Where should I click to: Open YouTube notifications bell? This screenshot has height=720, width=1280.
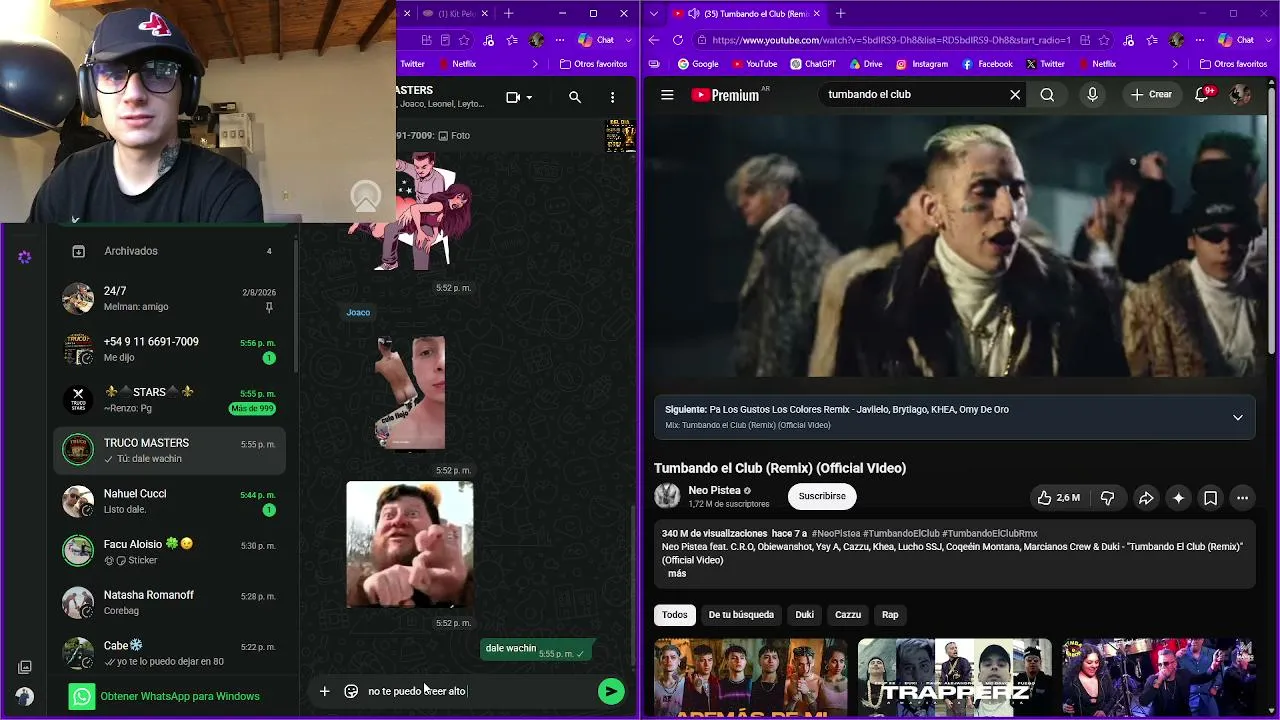(1203, 94)
